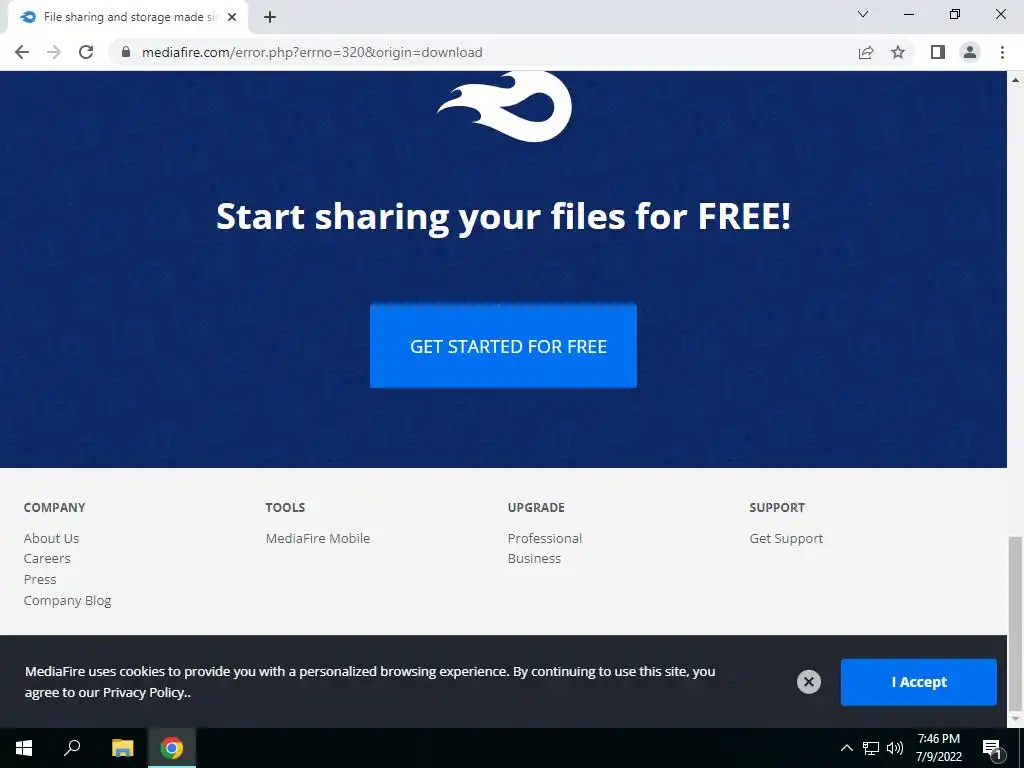Click GET STARTED FOR FREE button
The image size is (1024, 768).
click(503, 345)
